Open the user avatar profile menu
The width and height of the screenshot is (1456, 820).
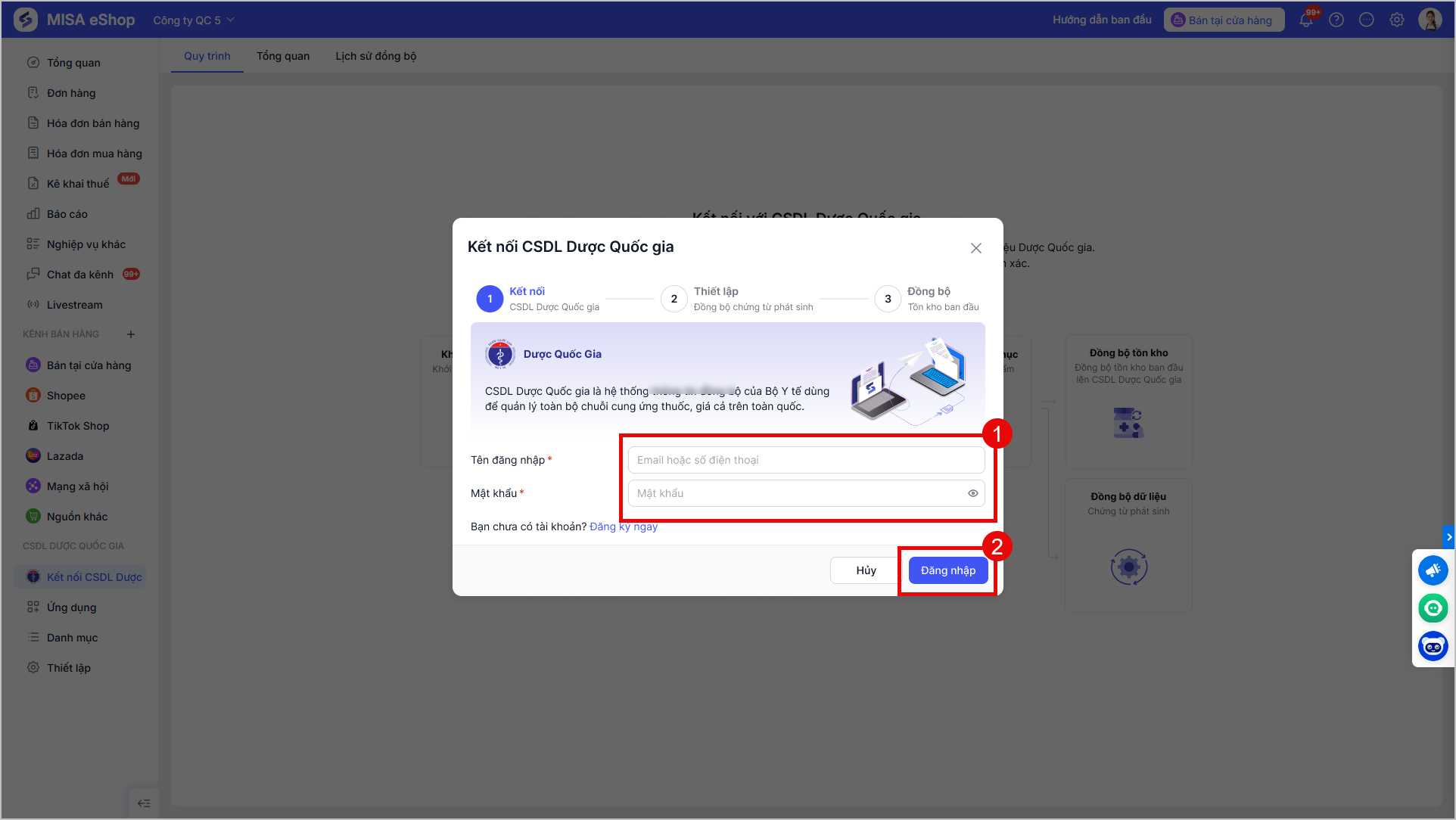tap(1430, 20)
